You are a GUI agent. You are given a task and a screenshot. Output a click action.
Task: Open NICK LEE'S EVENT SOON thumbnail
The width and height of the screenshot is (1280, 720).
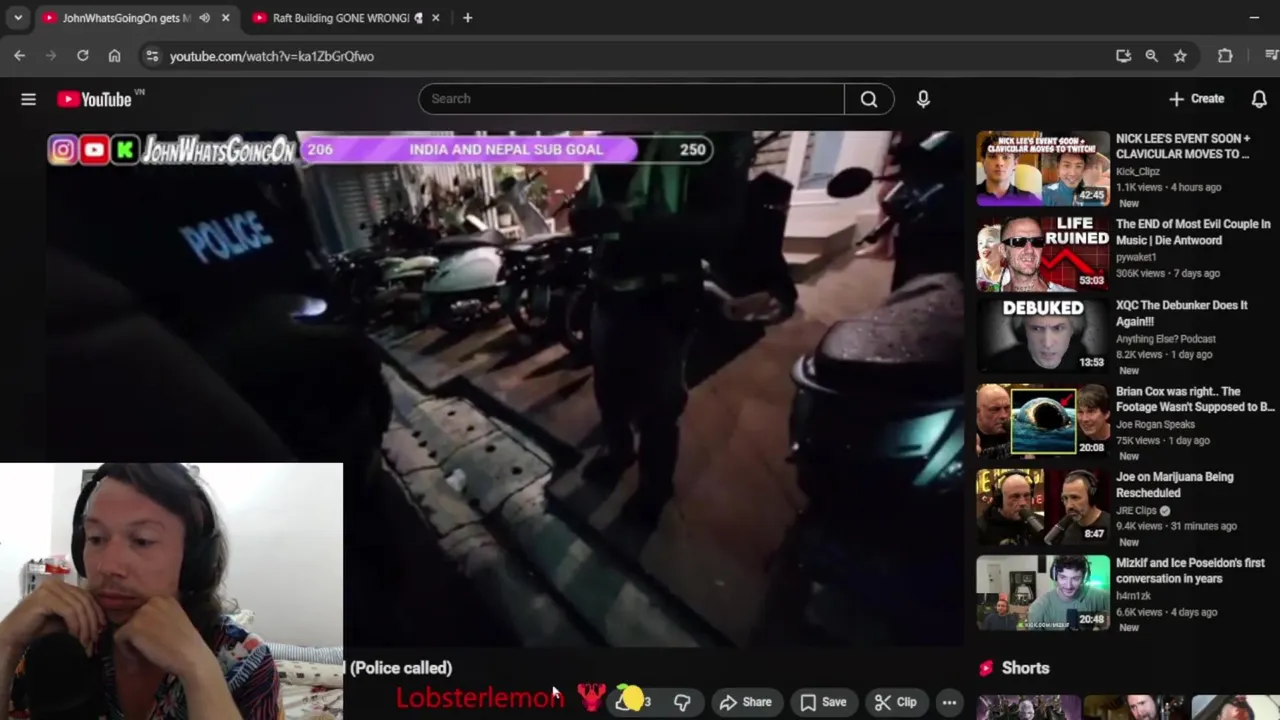tap(1043, 168)
